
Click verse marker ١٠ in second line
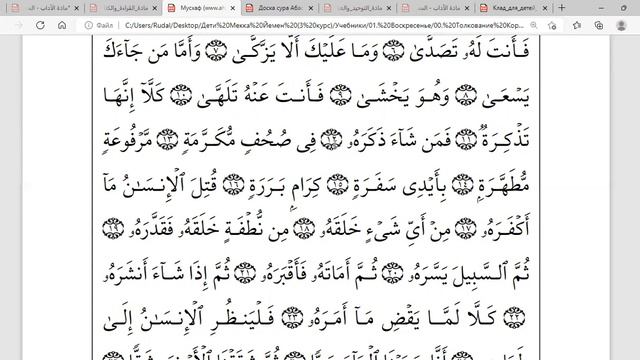(x=181, y=96)
